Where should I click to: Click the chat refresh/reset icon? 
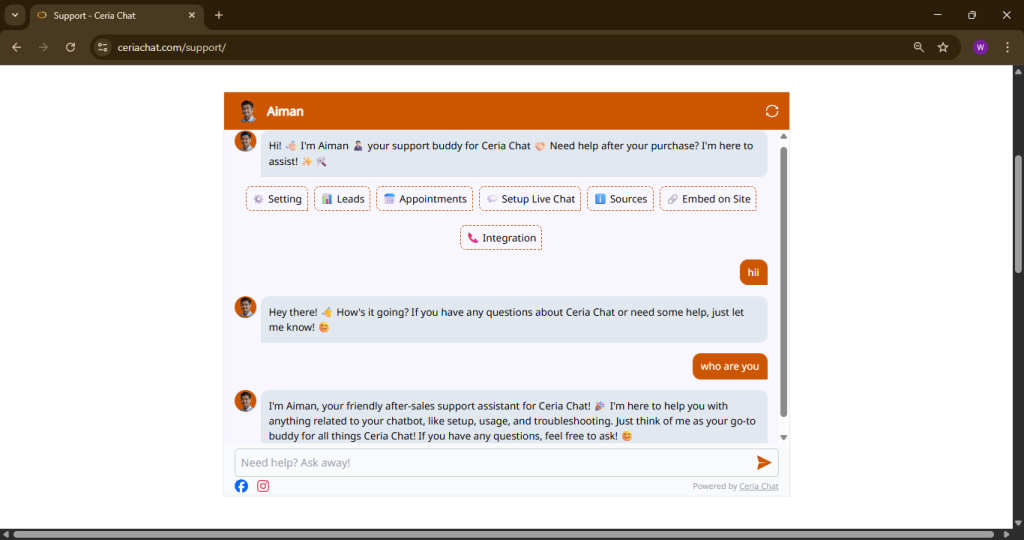(771, 111)
